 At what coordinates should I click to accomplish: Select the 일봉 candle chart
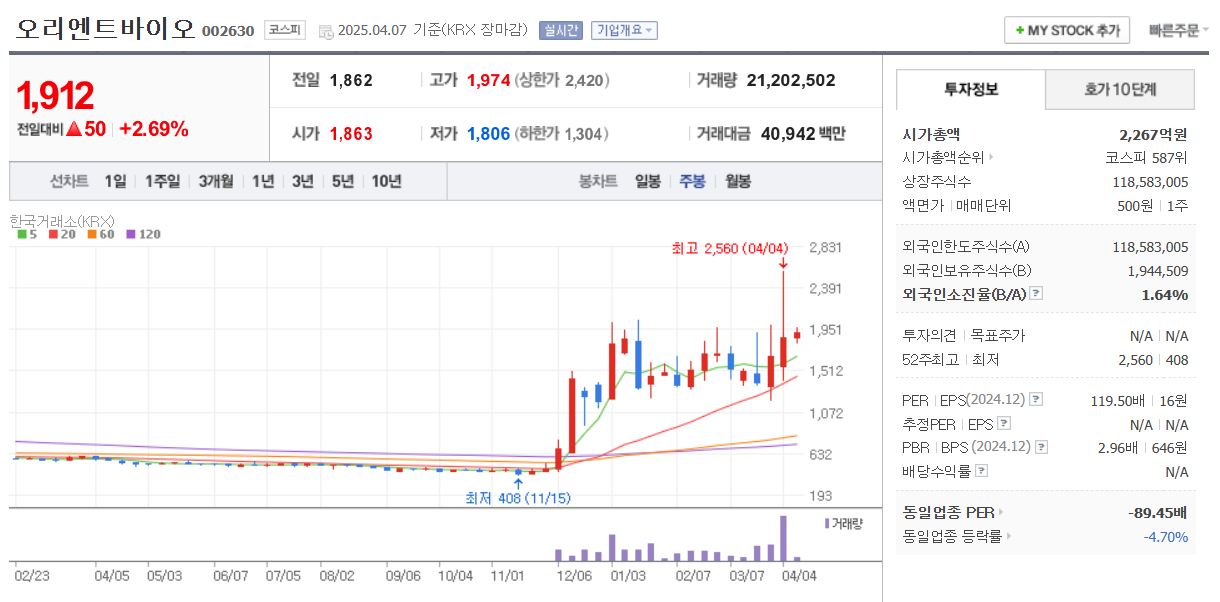pyautogui.click(x=648, y=181)
